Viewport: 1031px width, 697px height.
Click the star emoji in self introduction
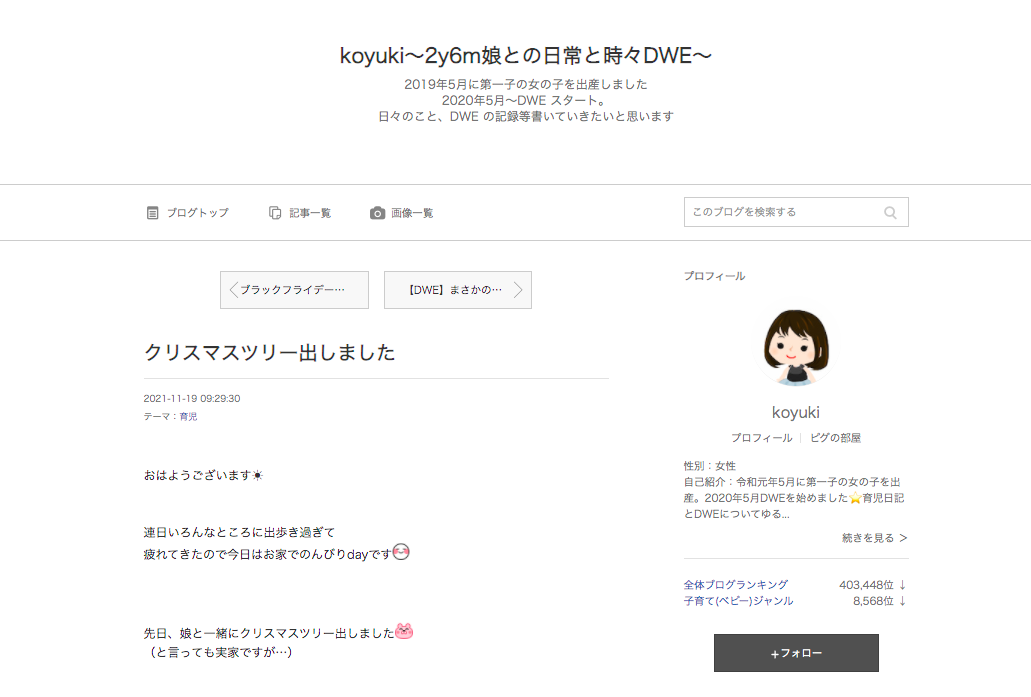click(x=855, y=498)
